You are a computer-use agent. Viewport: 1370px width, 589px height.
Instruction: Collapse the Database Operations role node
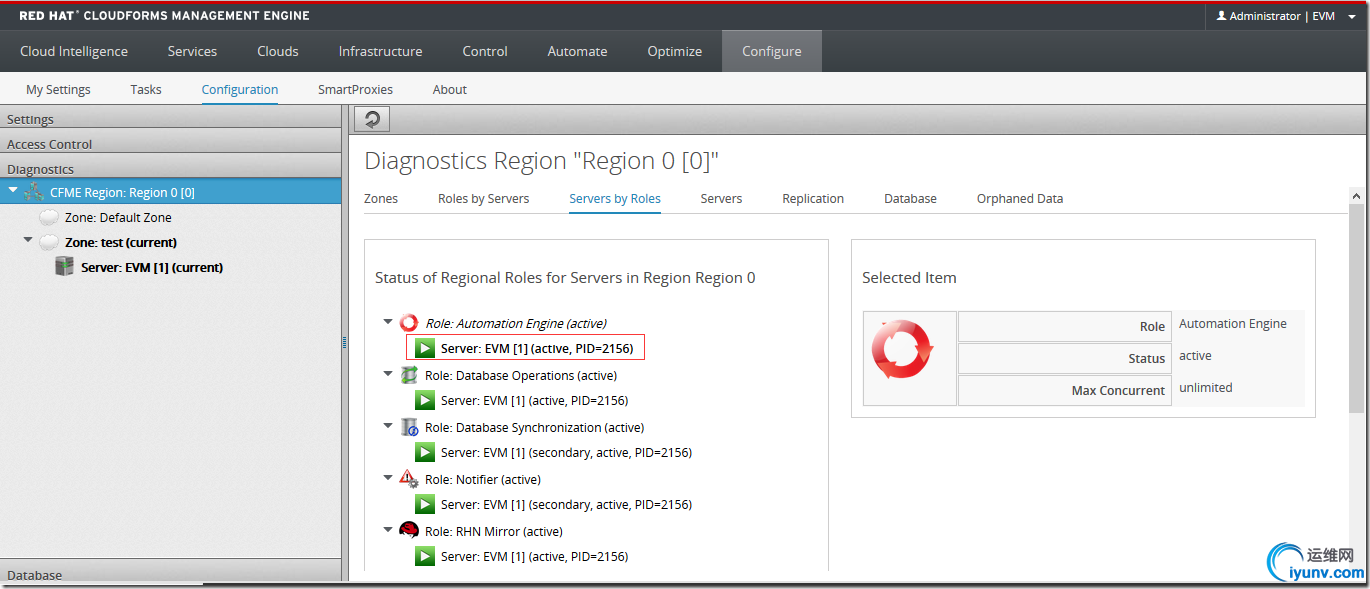pos(388,374)
